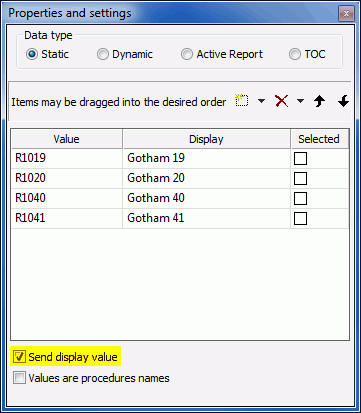This screenshot has width=361, height=413.
Task: Enable Values are procedures names
Action: pos(19,378)
